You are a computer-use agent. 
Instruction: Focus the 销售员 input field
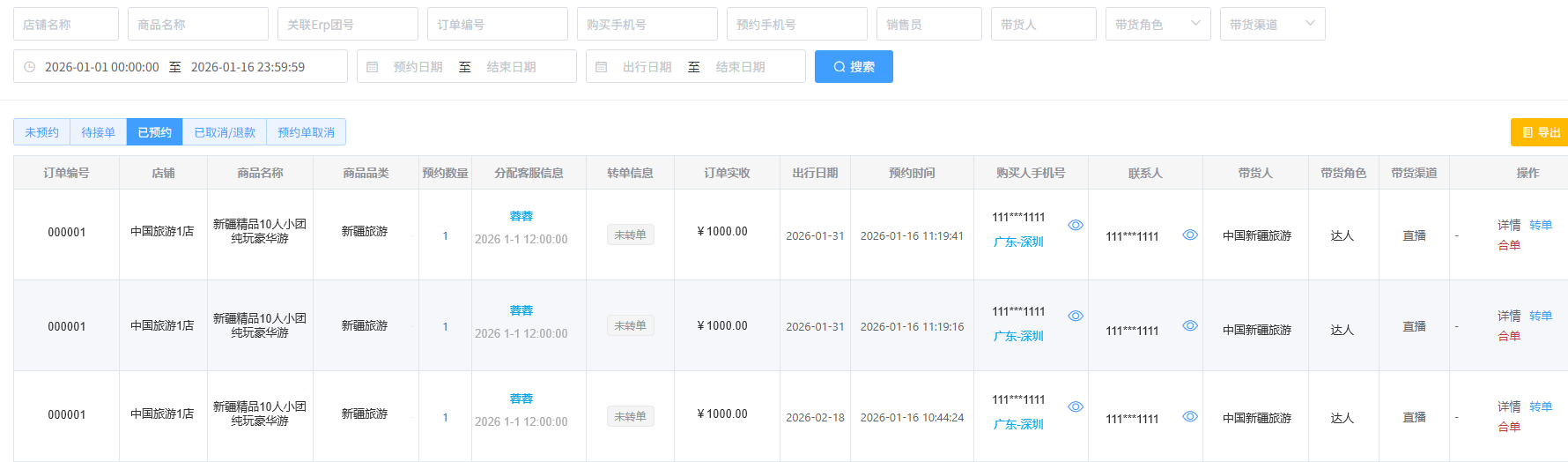(929, 24)
